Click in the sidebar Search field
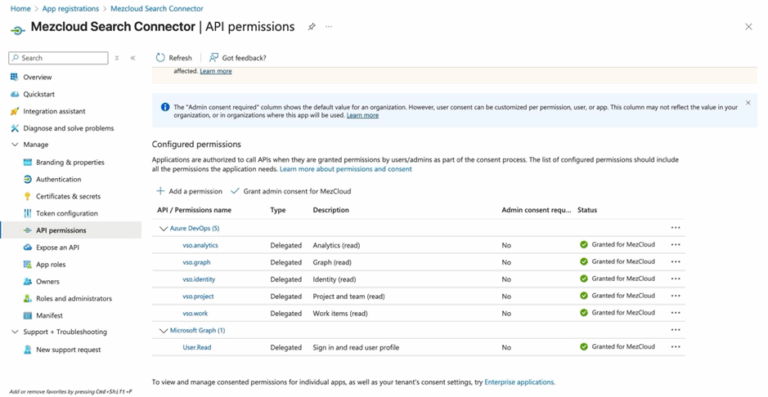768x397 pixels. click(x=58, y=58)
